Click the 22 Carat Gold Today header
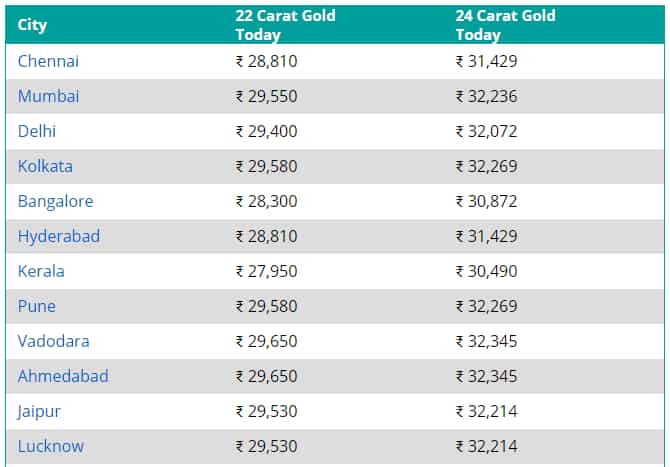The height and width of the screenshot is (467, 670). 285,25
